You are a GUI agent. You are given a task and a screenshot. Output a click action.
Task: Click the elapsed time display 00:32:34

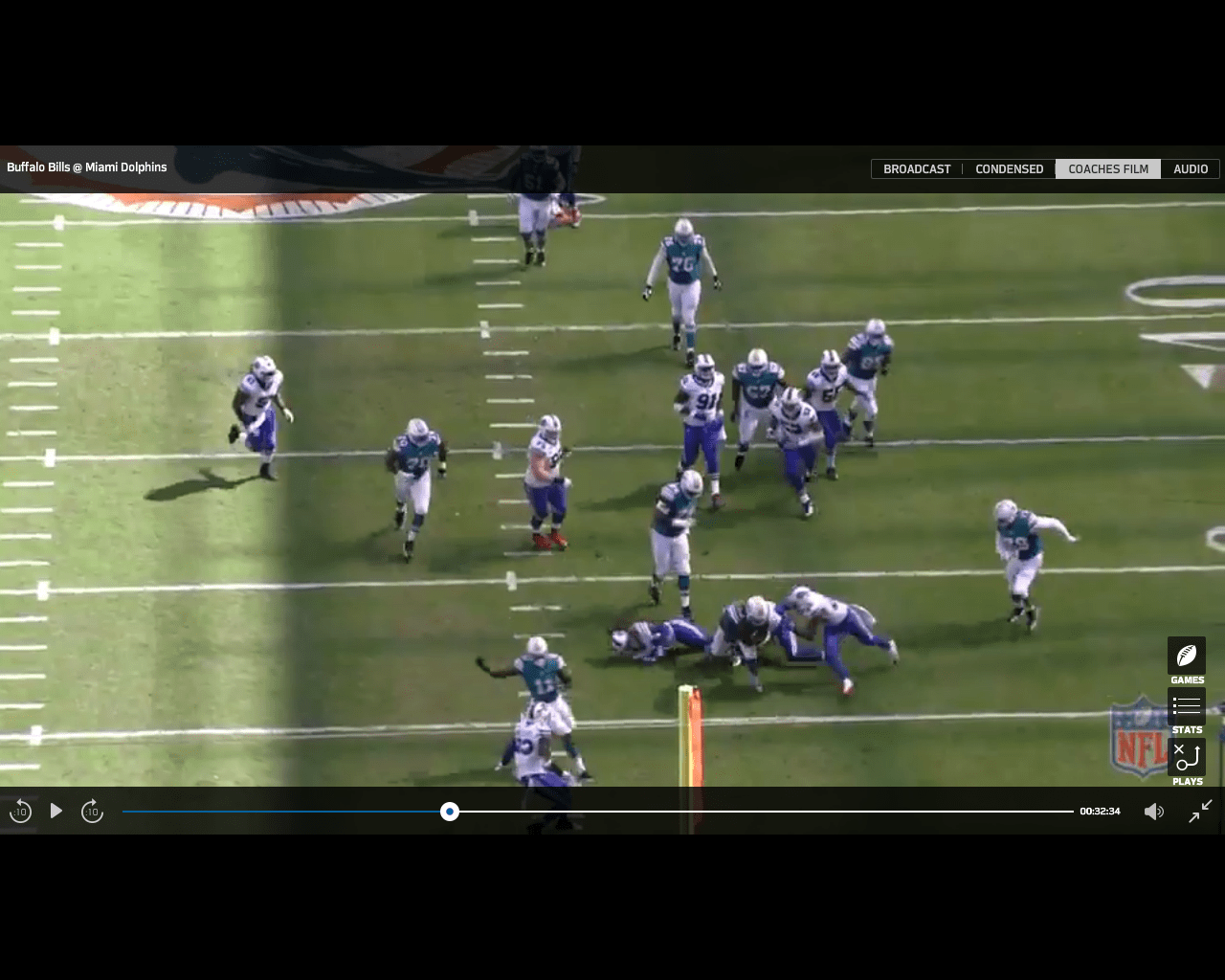point(1099,811)
